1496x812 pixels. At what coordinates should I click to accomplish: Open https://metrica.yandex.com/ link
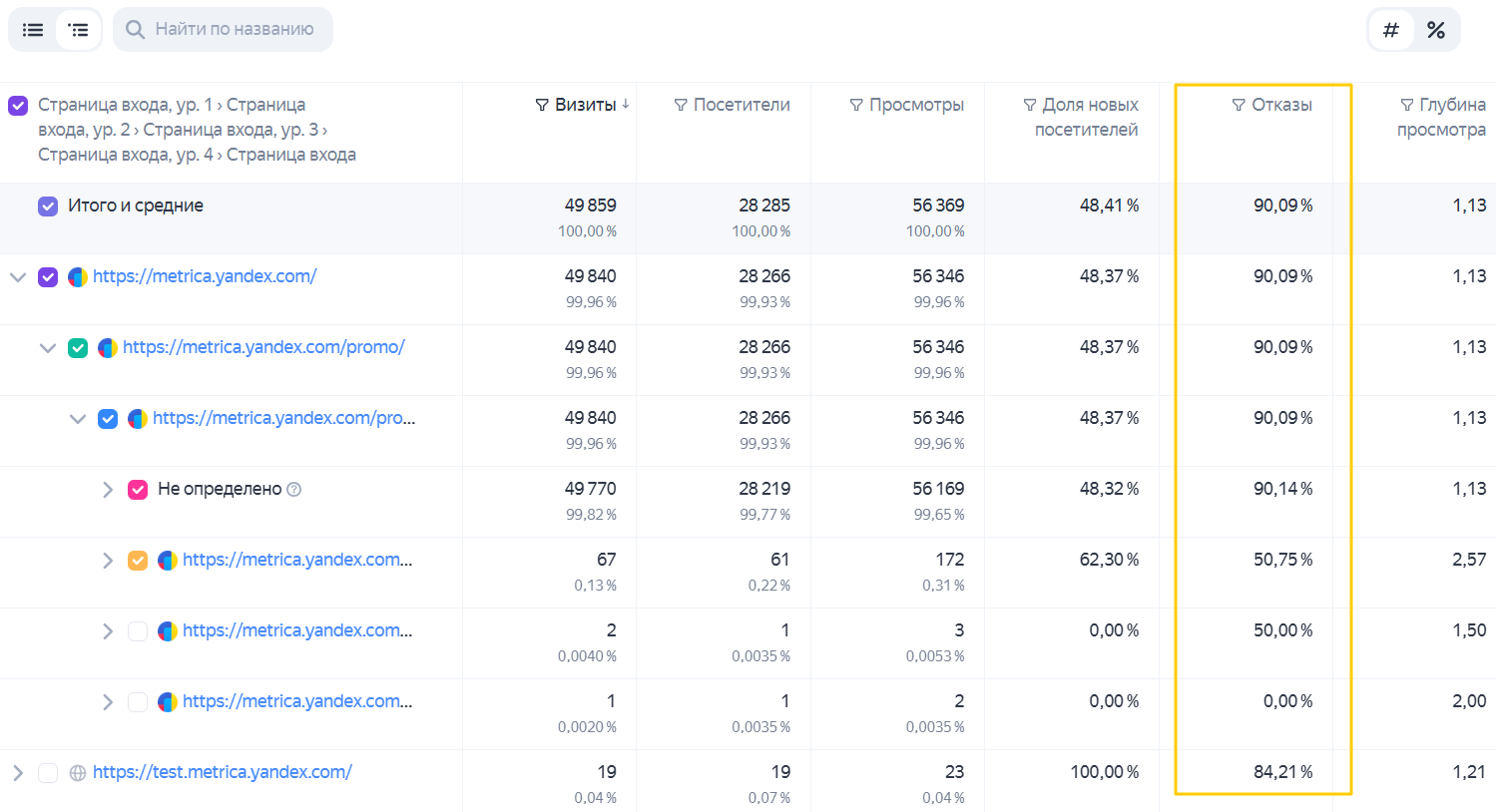(205, 276)
